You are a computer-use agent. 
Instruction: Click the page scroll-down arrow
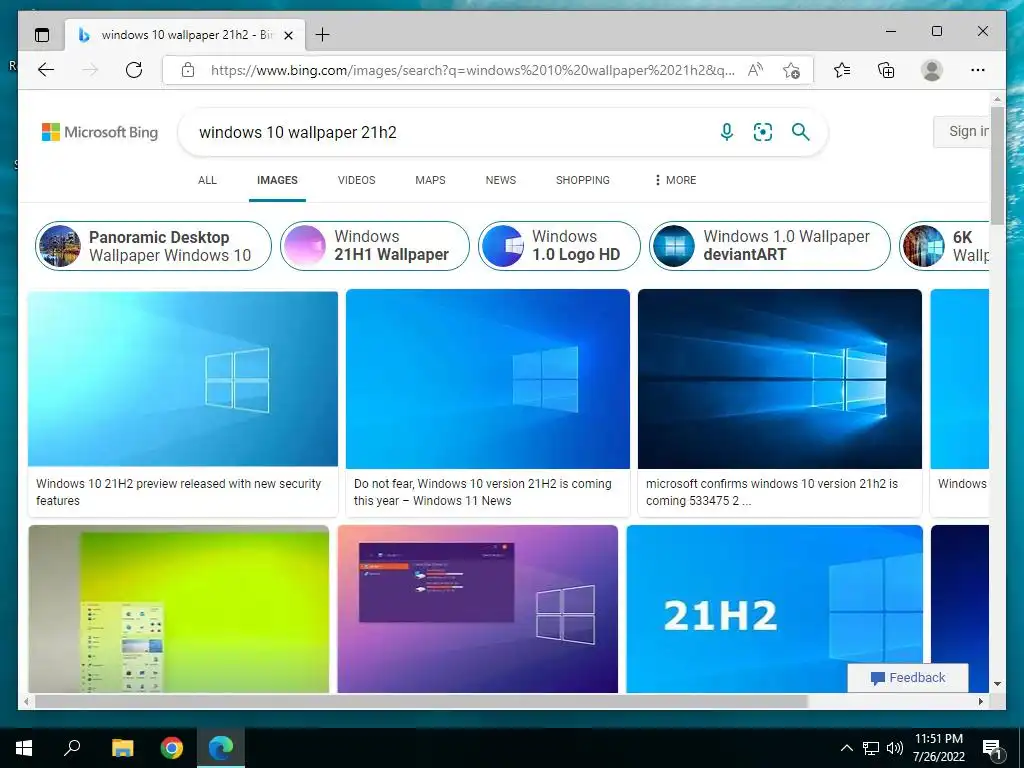pos(997,684)
